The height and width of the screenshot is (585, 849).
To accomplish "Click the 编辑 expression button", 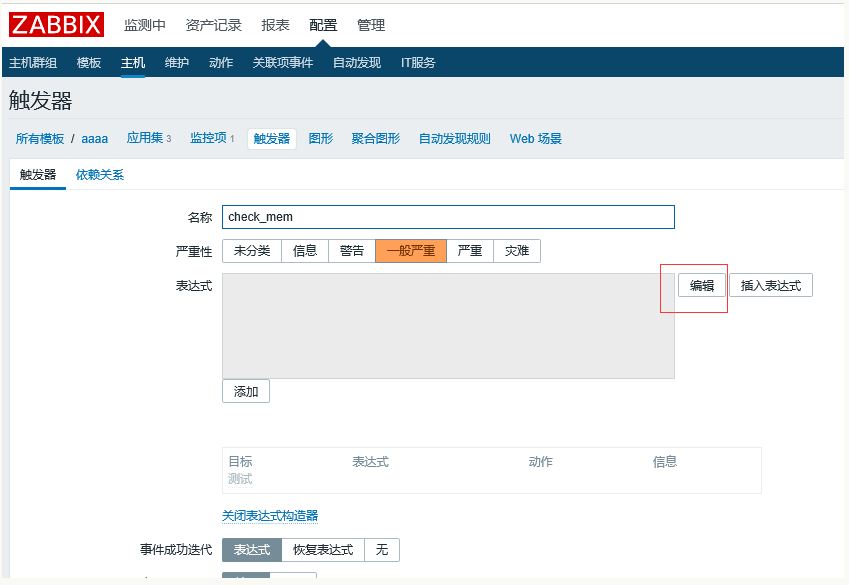I will (702, 285).
